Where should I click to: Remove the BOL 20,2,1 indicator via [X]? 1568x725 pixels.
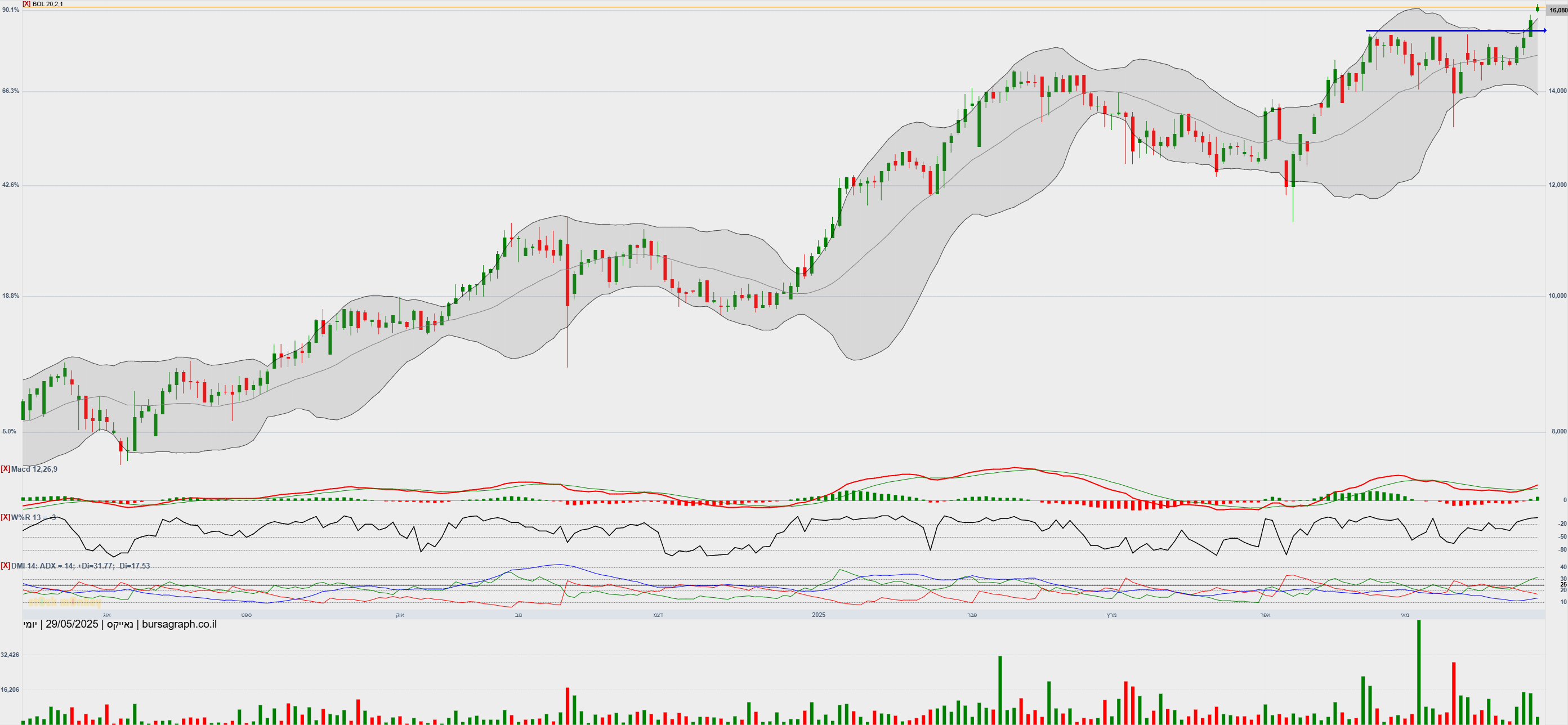pyautogui.click(x=26, y=3)
